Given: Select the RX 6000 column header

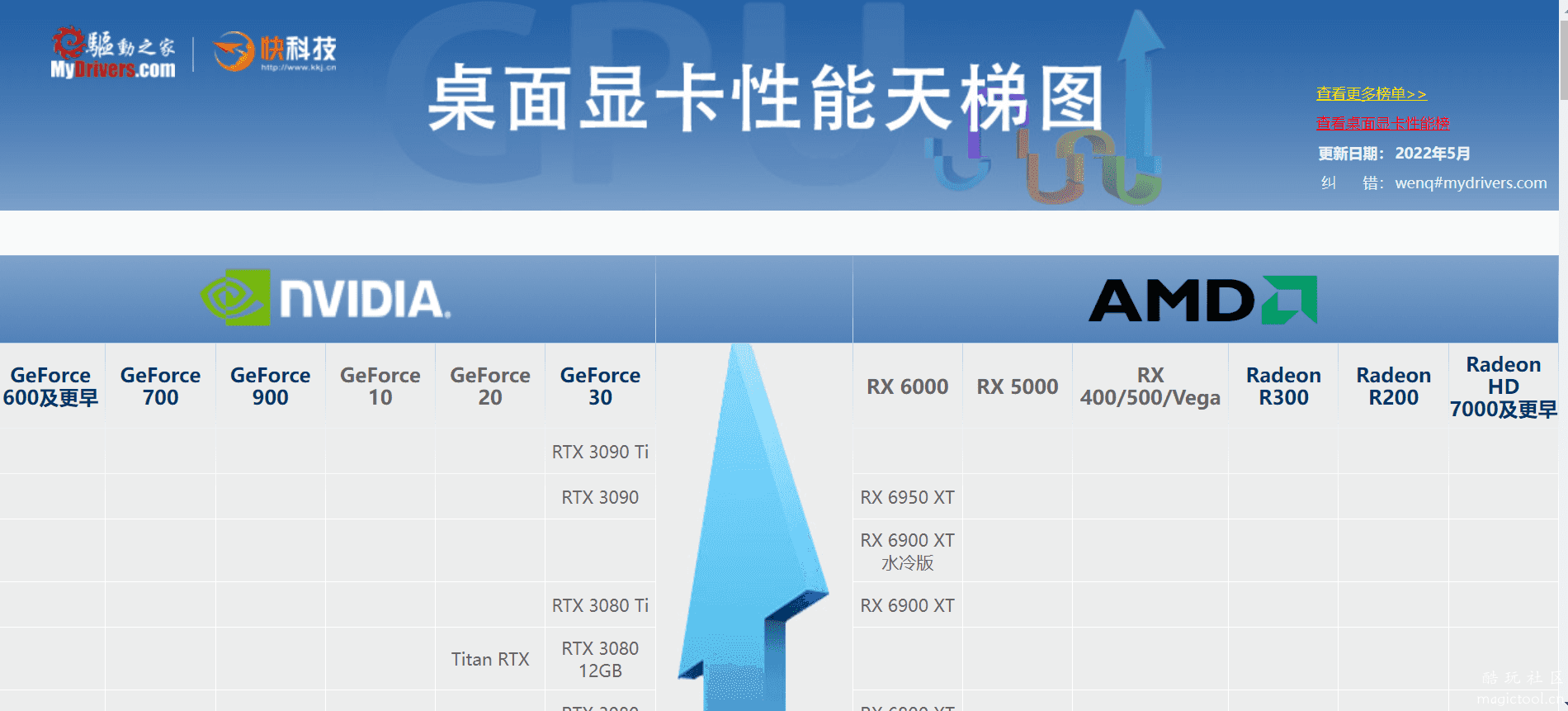Looking at the screenshot, I should [908, 386].
